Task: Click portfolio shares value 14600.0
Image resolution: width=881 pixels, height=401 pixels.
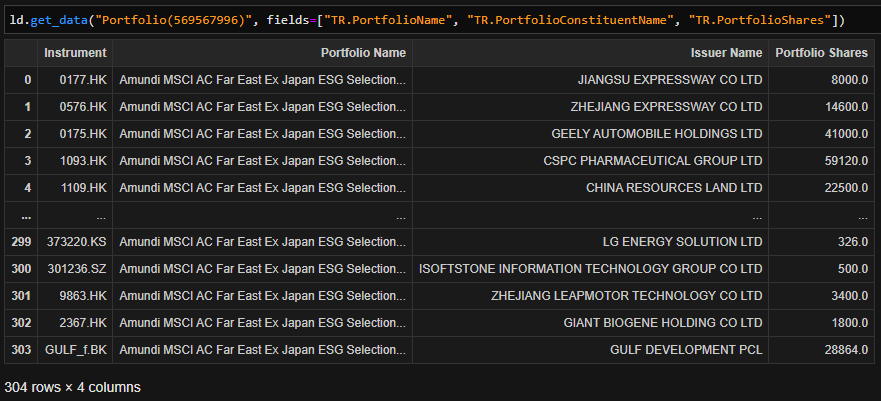Action: click(846, 107)
